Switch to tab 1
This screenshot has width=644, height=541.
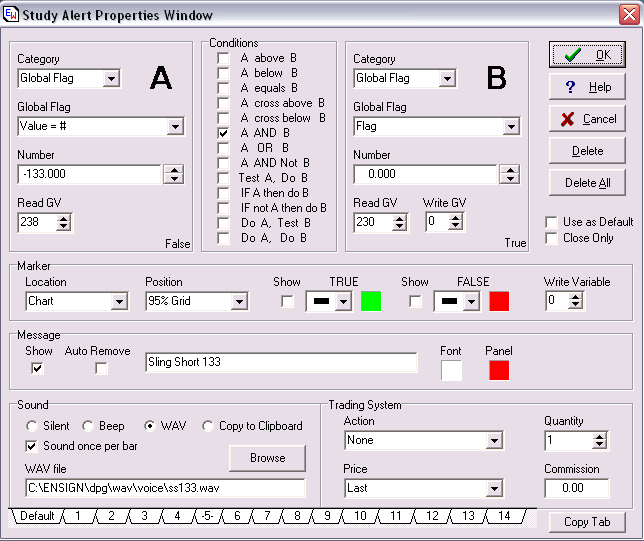tap(78, 516)
